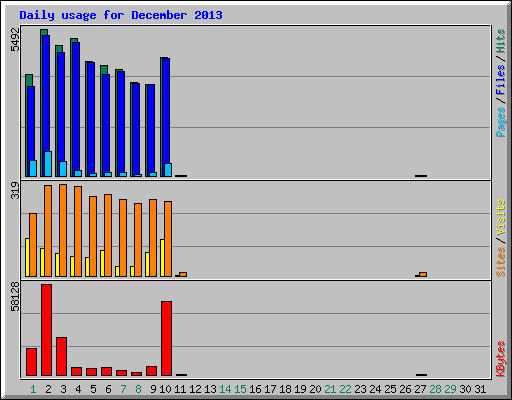Click the chart title 'Daily usage for December 2013'
Viewport: 512px width, 400px height.
121,15
